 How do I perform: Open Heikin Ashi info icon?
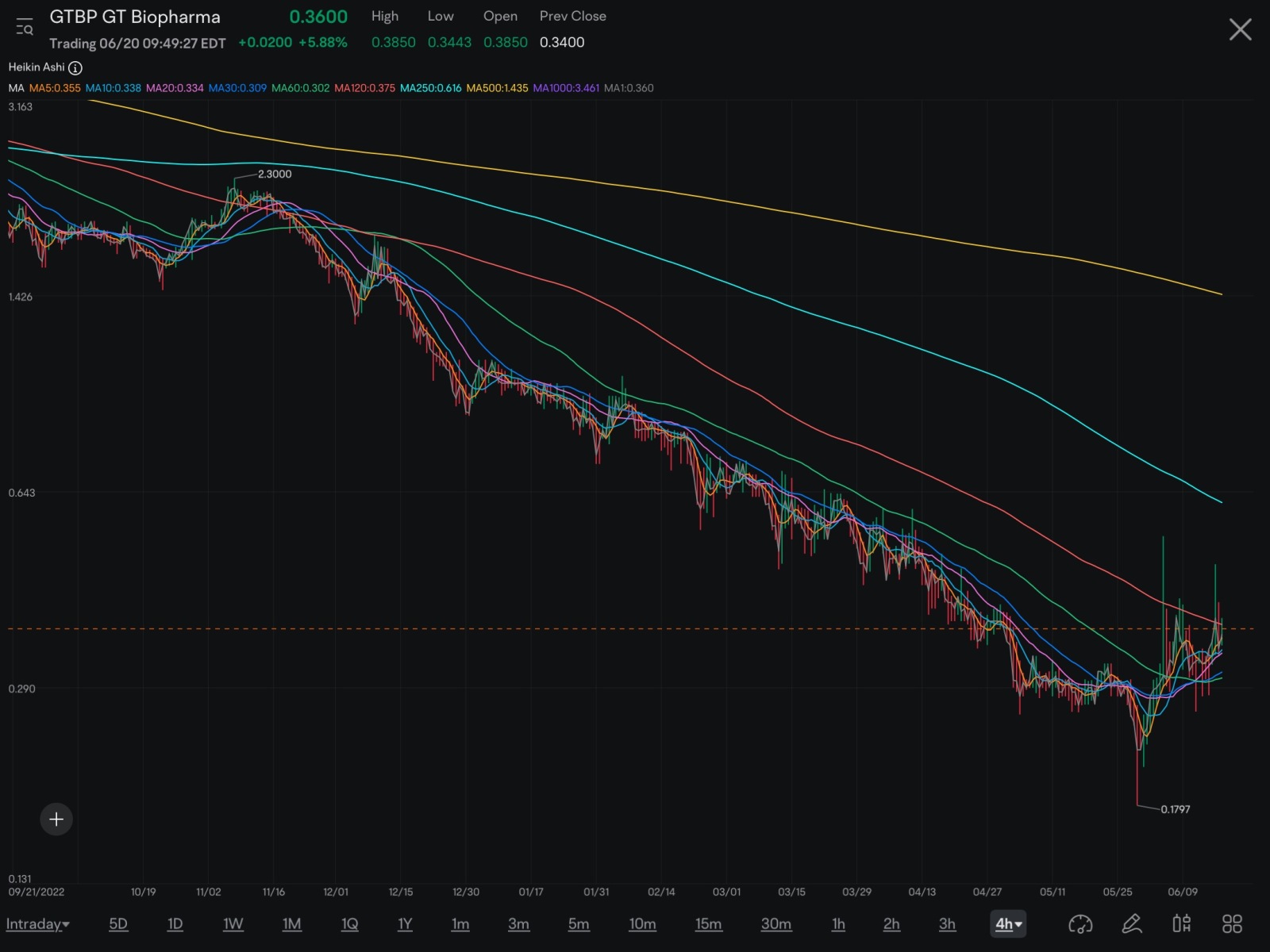point(75,68)
